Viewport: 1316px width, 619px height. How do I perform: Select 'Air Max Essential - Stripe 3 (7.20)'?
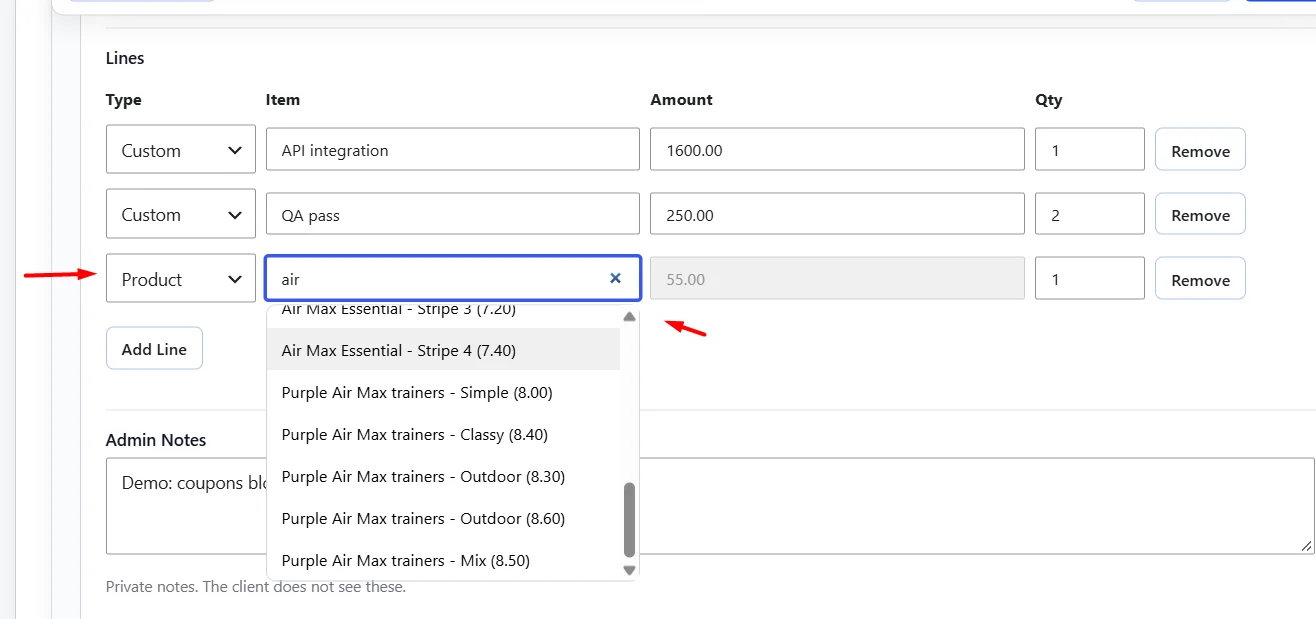(x=444, y=314)
